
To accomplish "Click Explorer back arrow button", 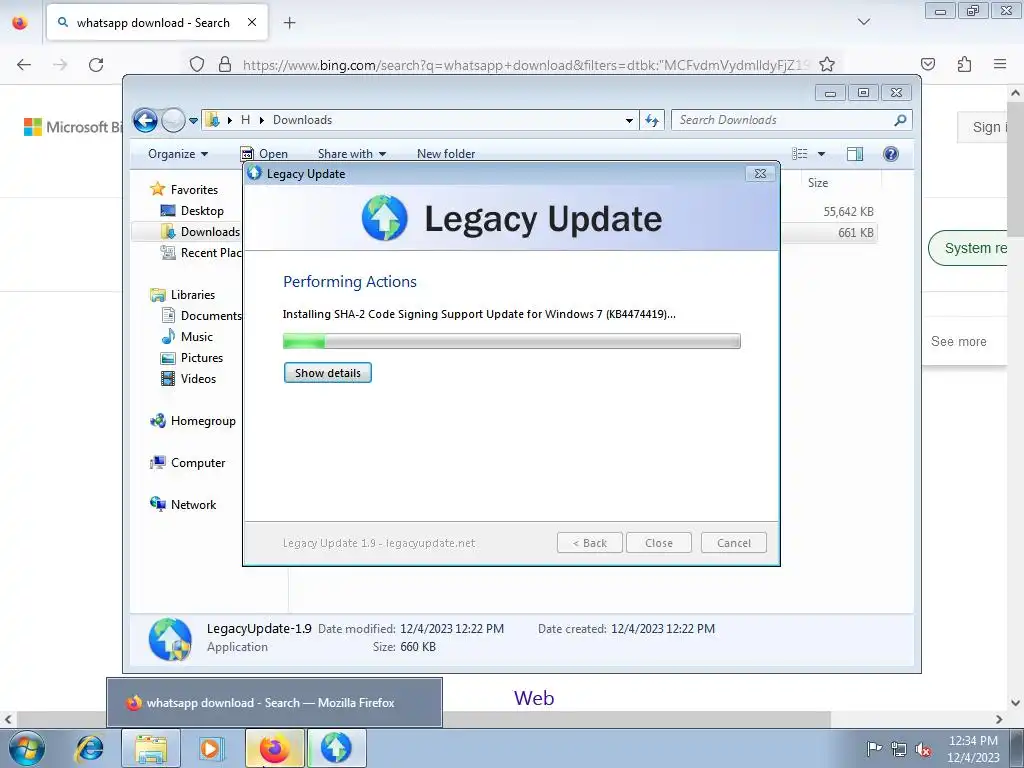I will [x=145, y=120].
